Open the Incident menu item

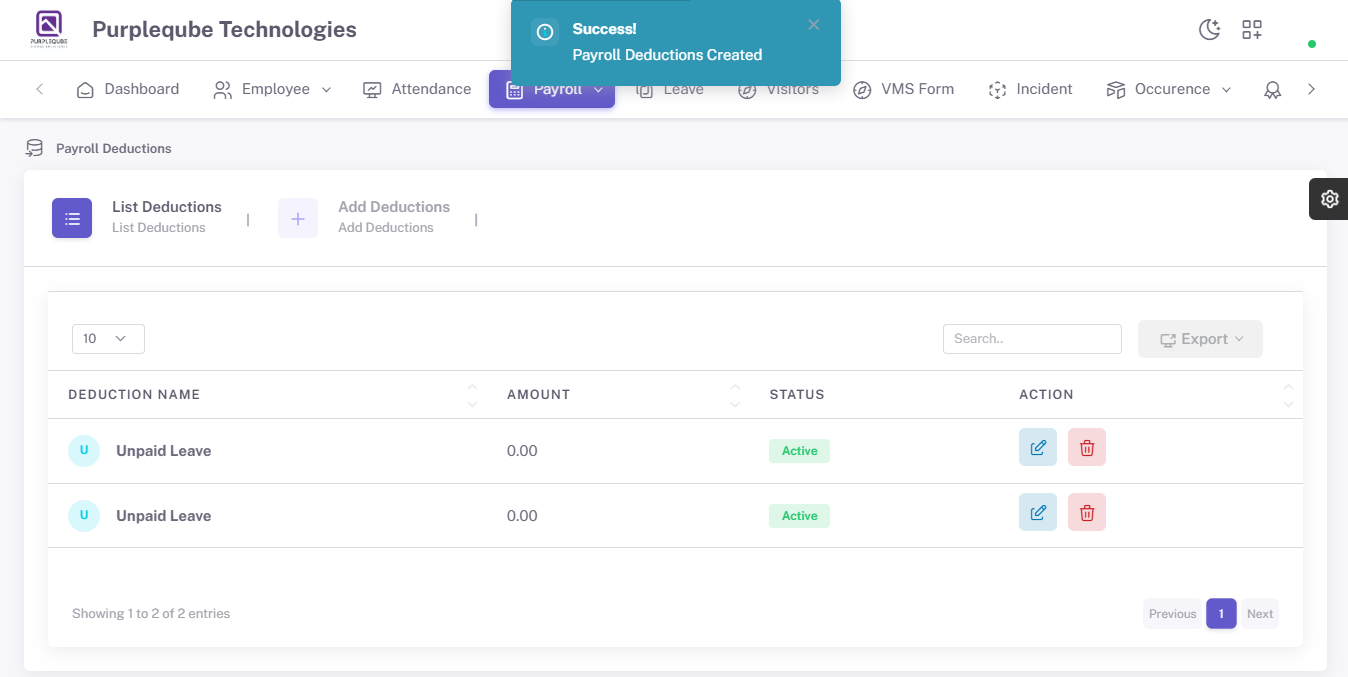(1030, 89)
